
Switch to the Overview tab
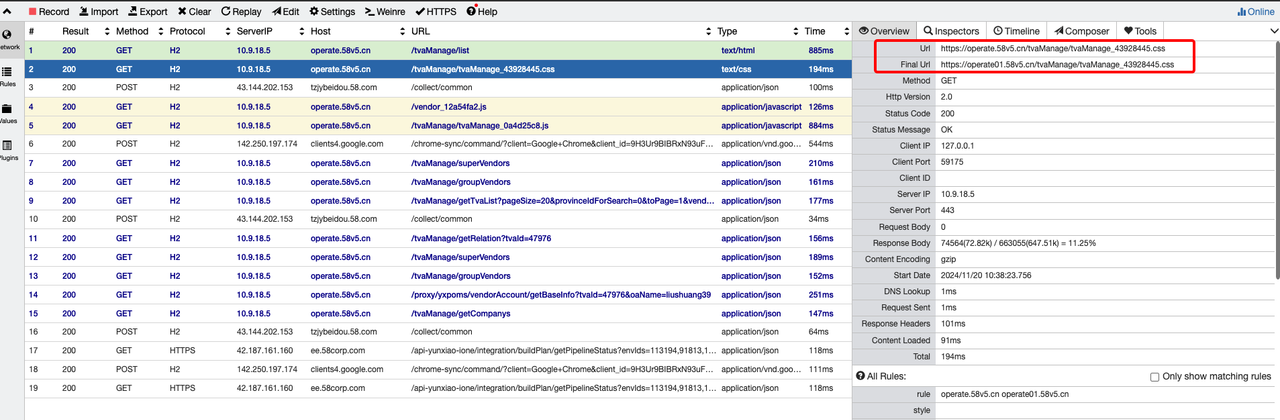(x=884, y=31)
